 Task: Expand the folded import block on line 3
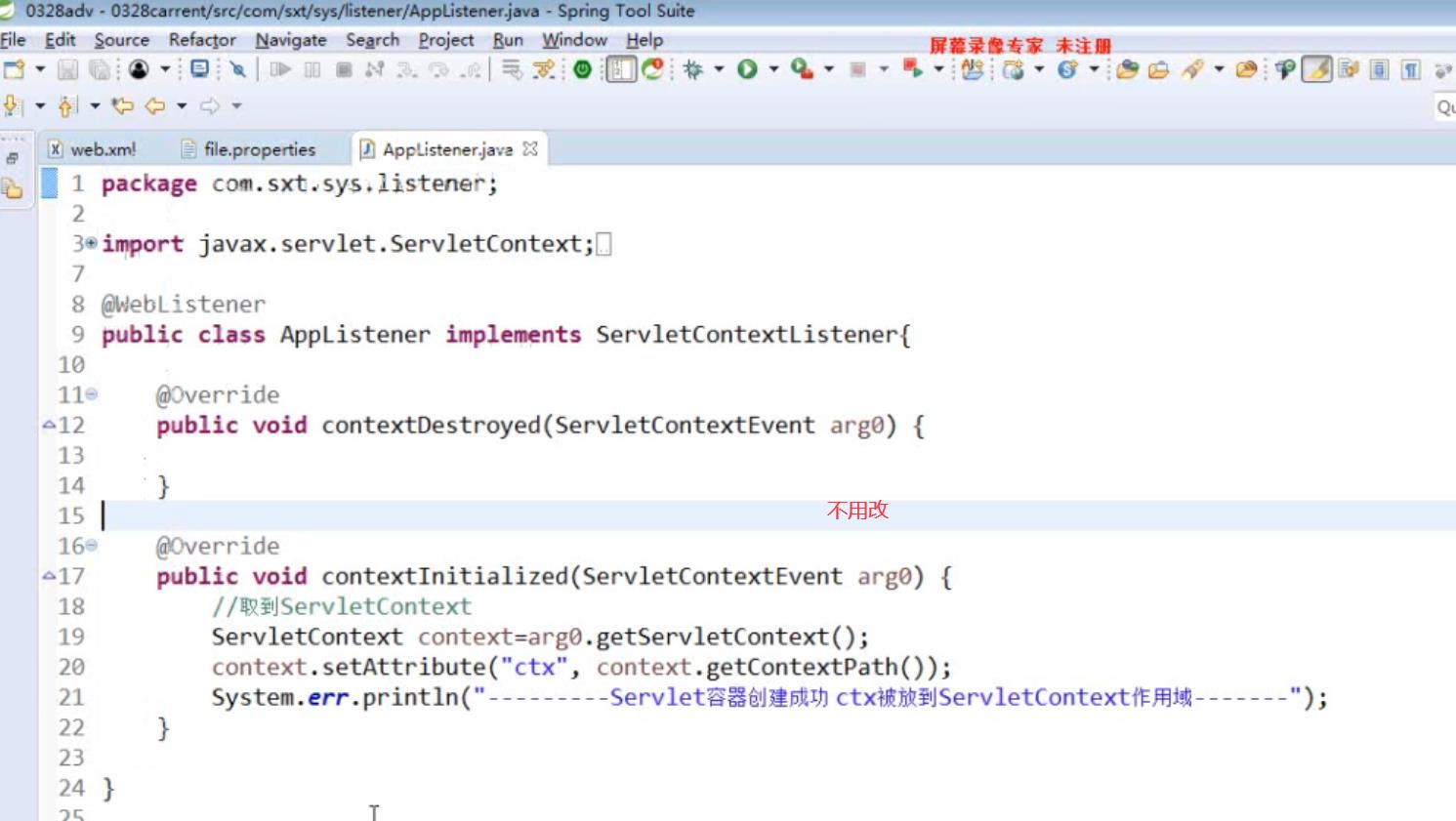(91, 242)
